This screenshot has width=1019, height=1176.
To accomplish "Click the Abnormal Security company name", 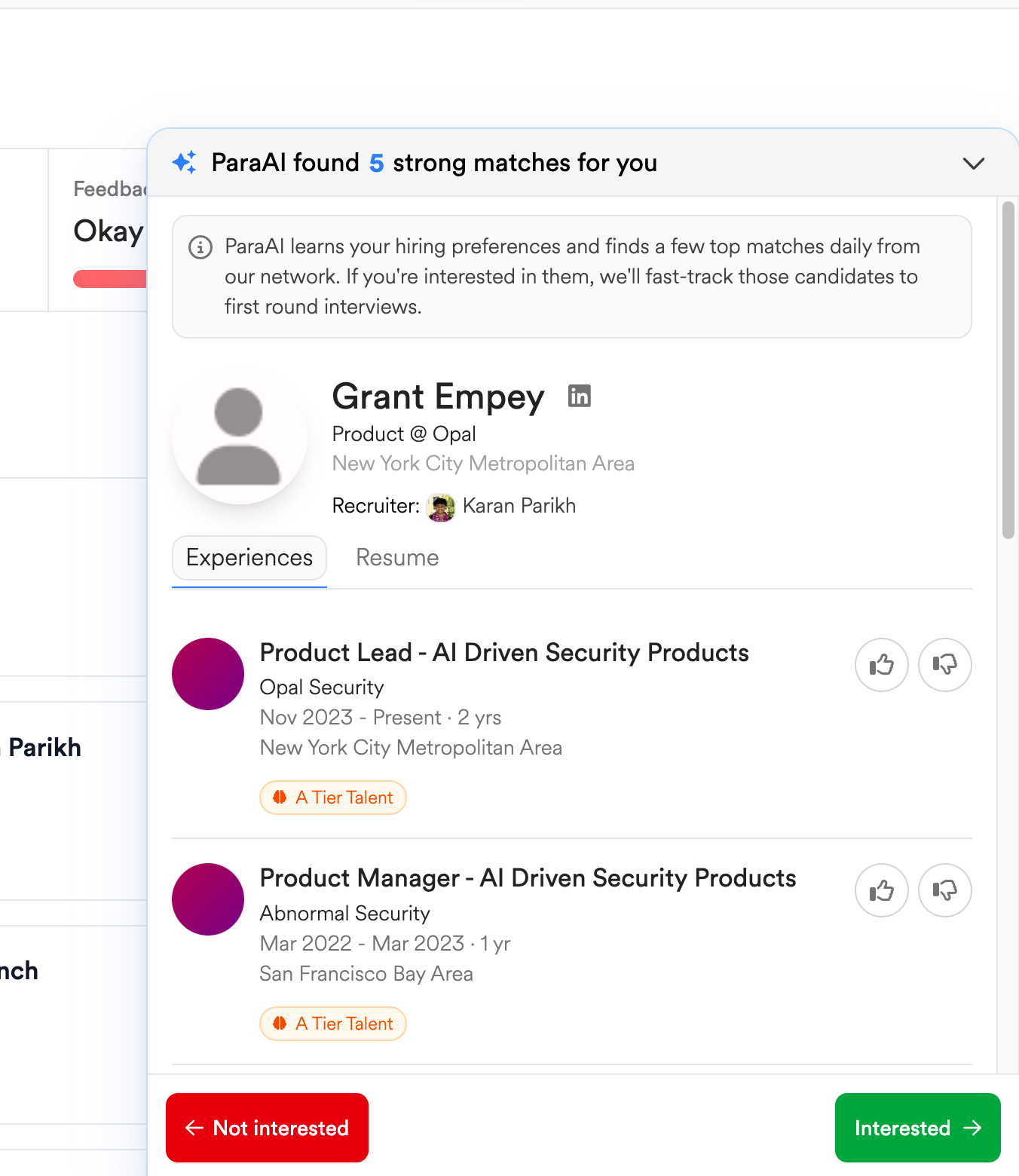I will (344, 914).
